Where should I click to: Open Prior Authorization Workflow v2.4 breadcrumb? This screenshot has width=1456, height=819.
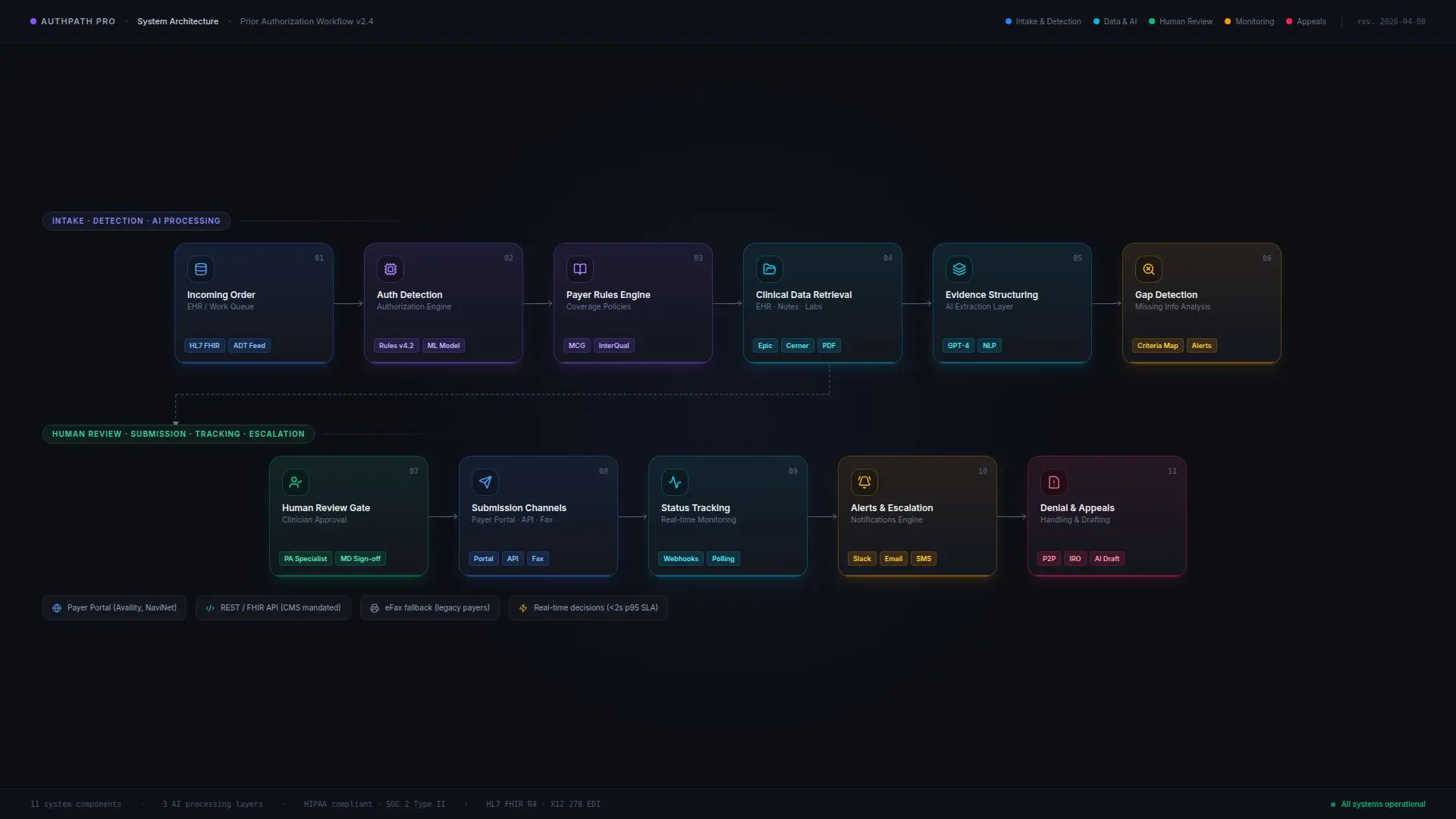[306, 21]
